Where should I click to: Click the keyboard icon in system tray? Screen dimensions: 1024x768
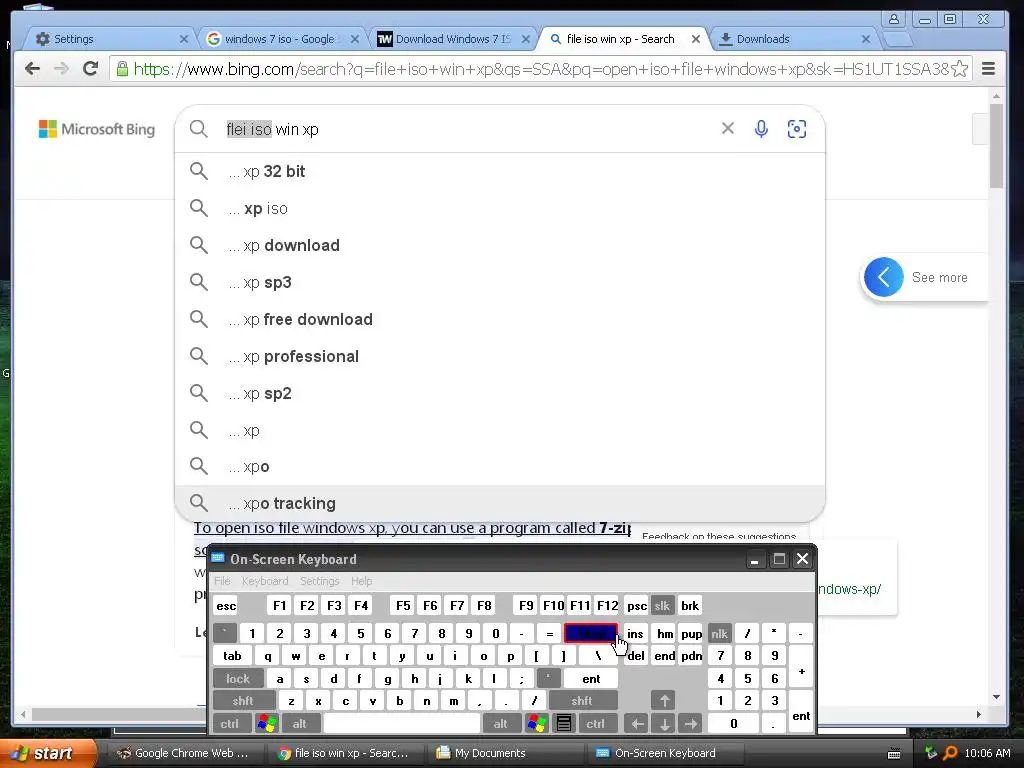point(894,754)
